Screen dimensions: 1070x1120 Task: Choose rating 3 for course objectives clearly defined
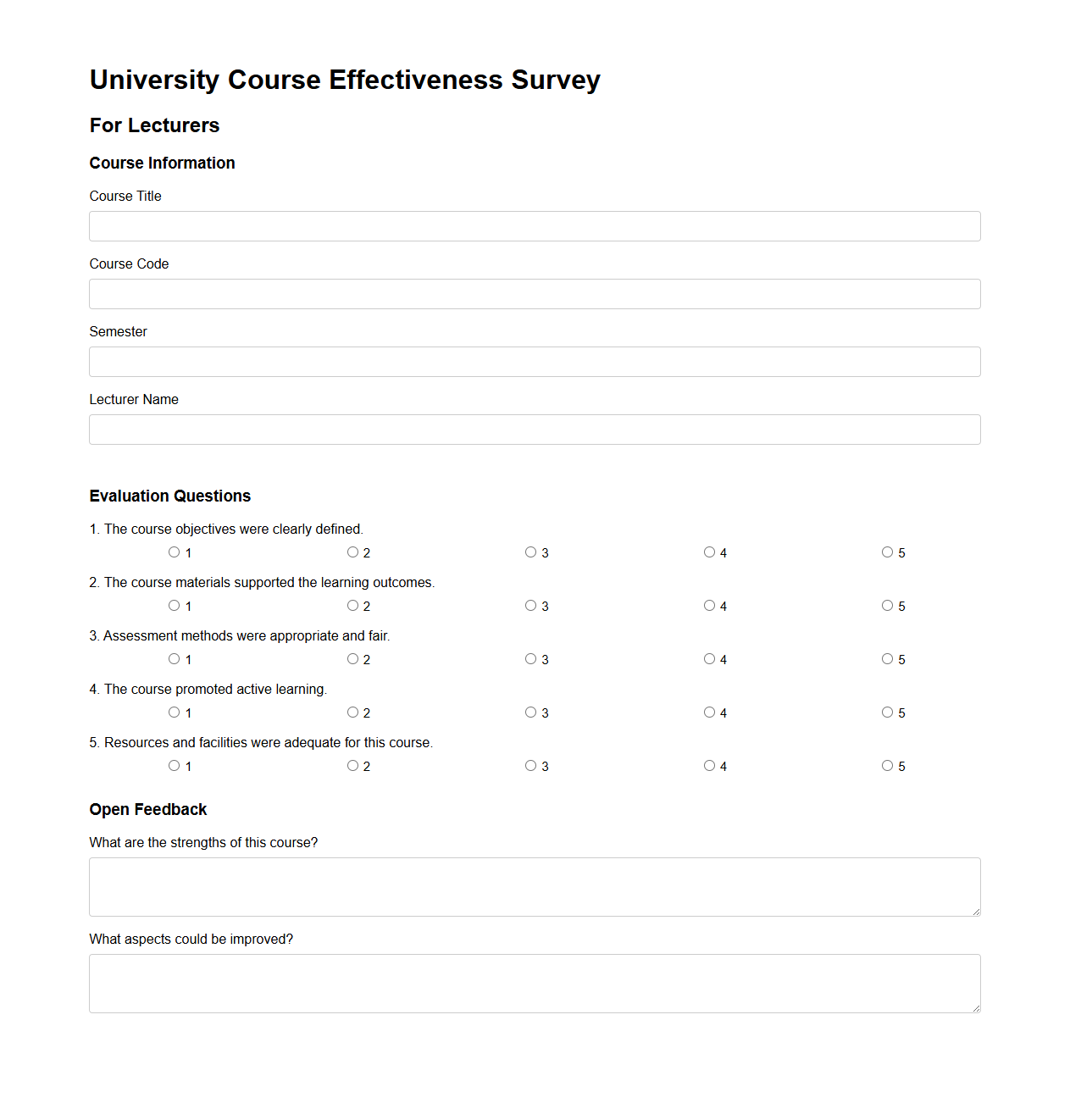[x=530, y=552]
